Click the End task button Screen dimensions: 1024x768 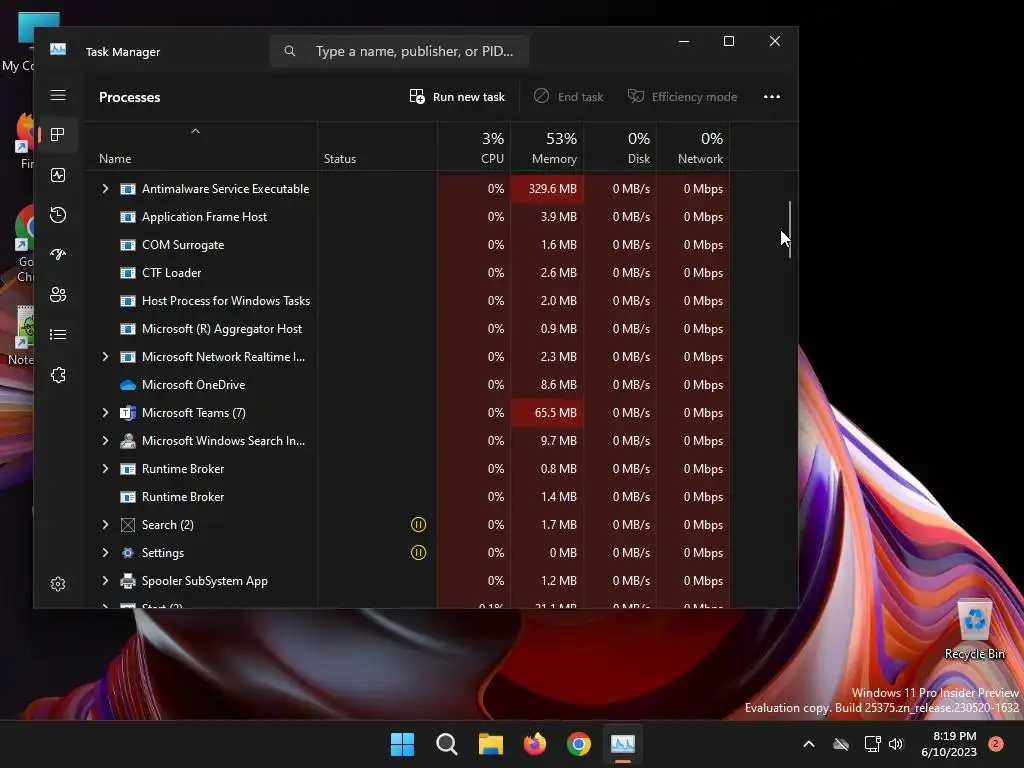coord(568,97)
